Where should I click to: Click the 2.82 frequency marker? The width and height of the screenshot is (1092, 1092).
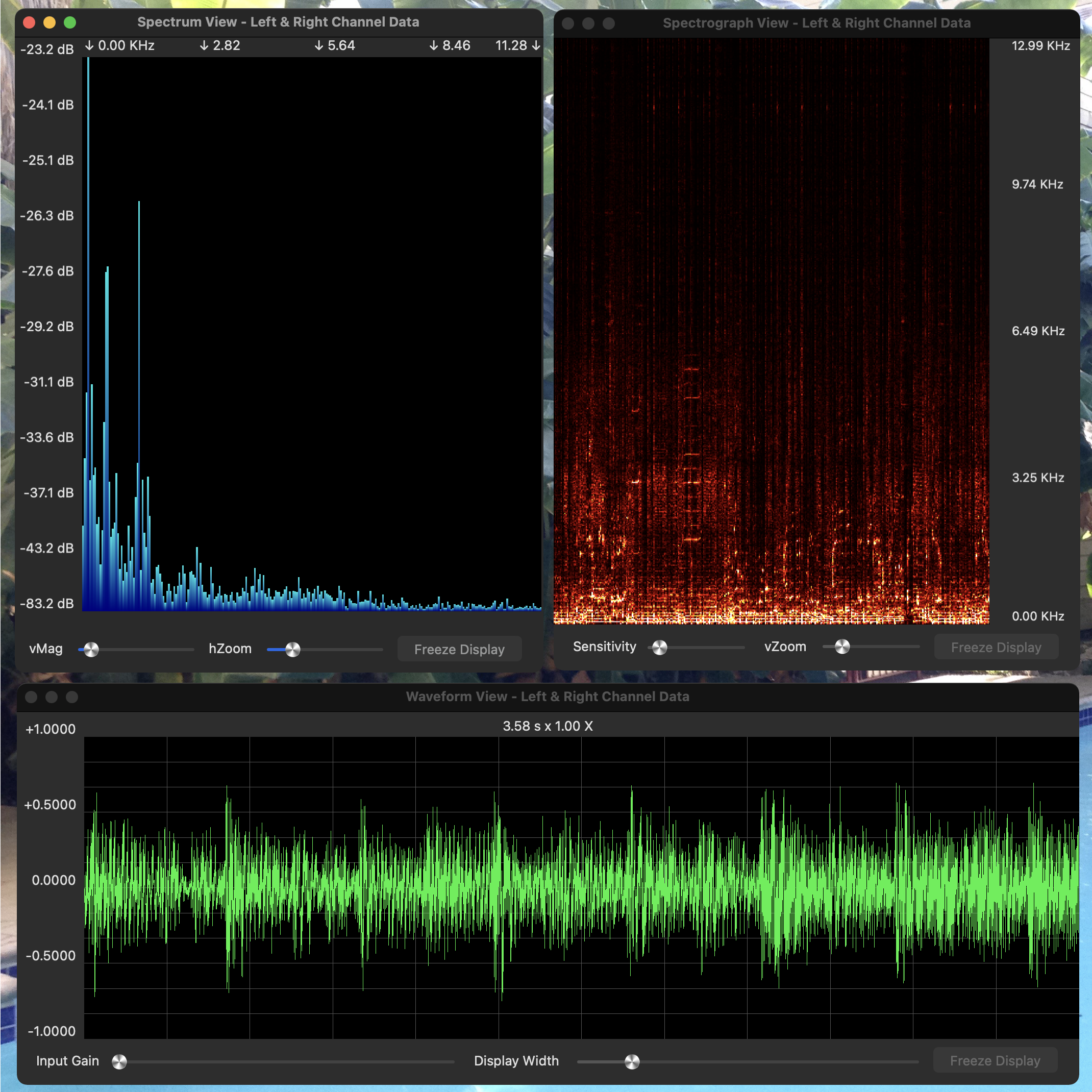pyautogui.click(x=220, y=45)
